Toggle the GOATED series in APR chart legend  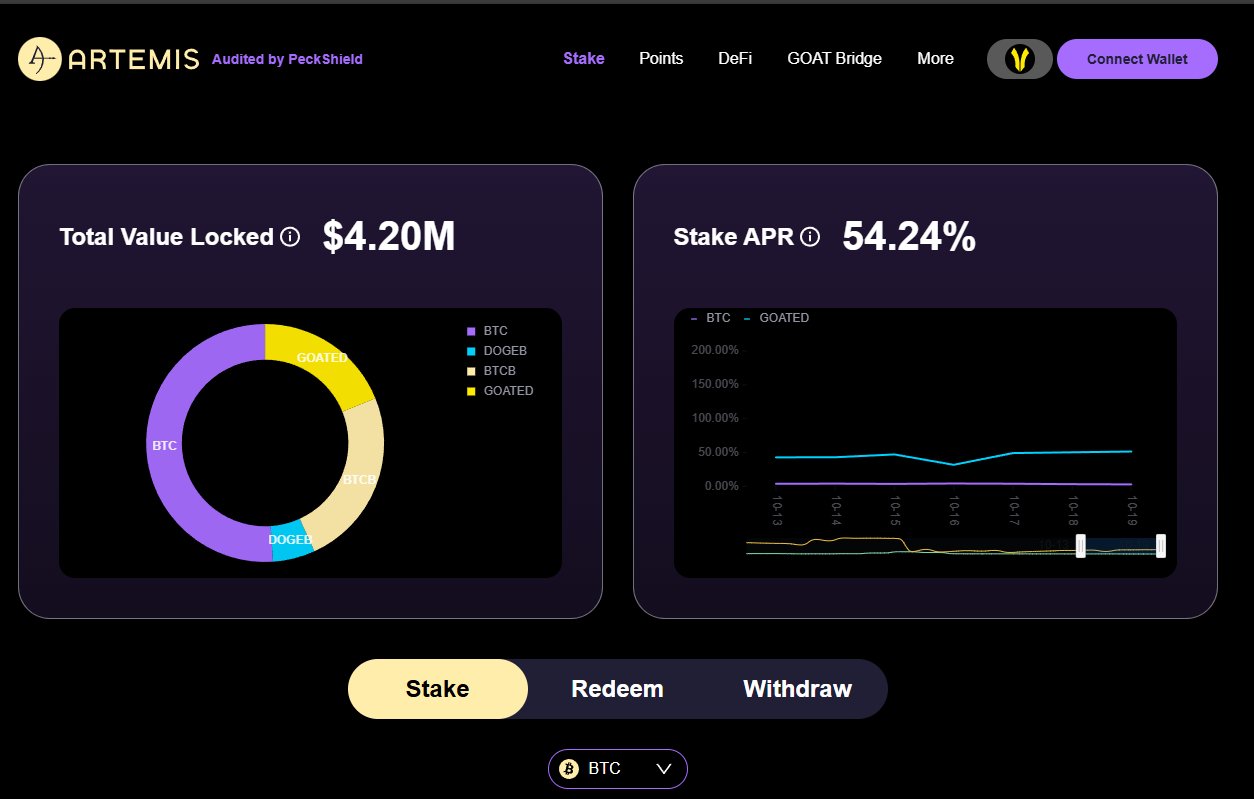(777, 318)
